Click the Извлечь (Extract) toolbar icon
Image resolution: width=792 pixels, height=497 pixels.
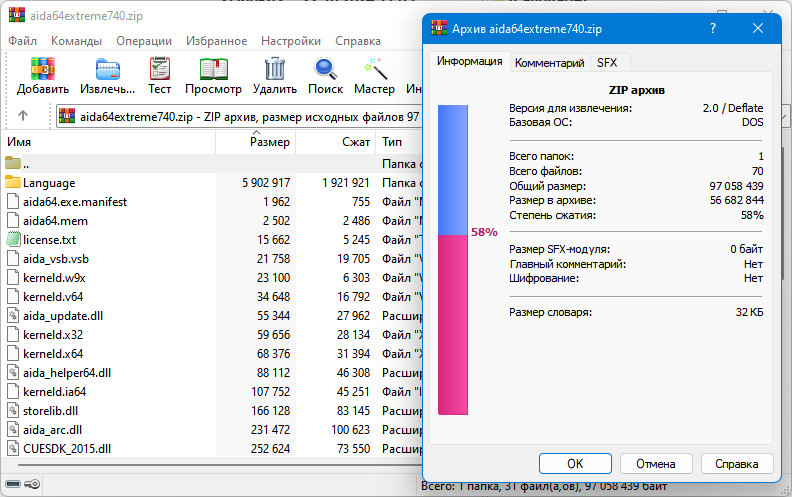pos(108,69)
